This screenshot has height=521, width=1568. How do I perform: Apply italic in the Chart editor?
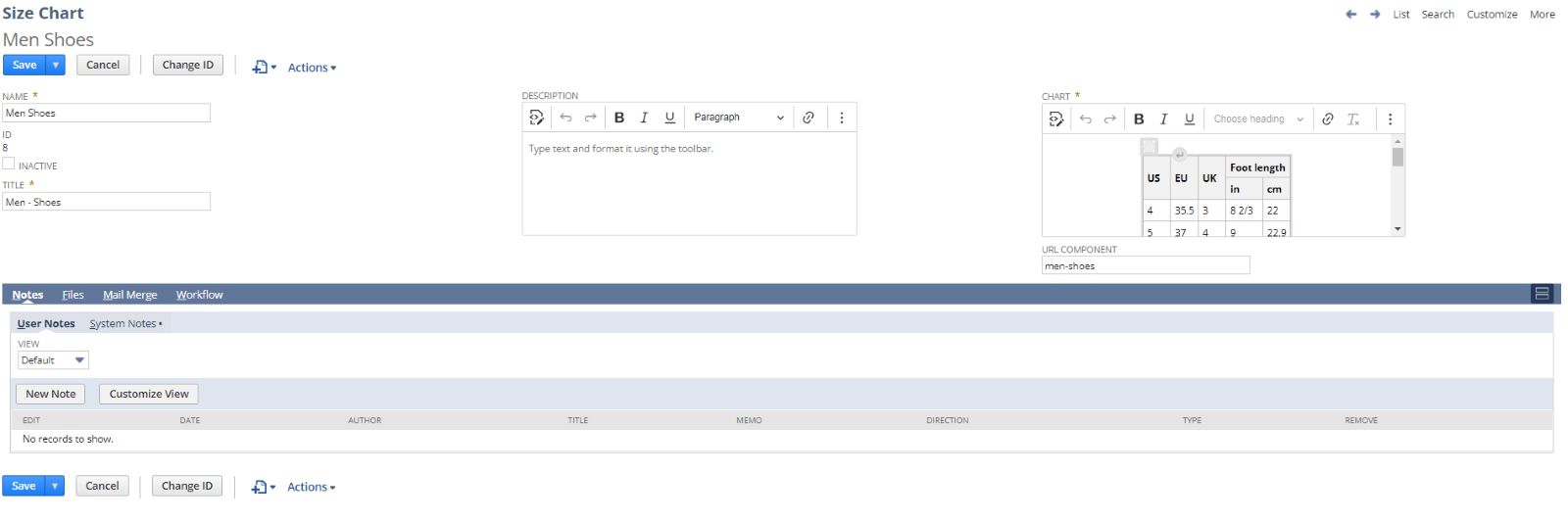tap(1163, 119)
